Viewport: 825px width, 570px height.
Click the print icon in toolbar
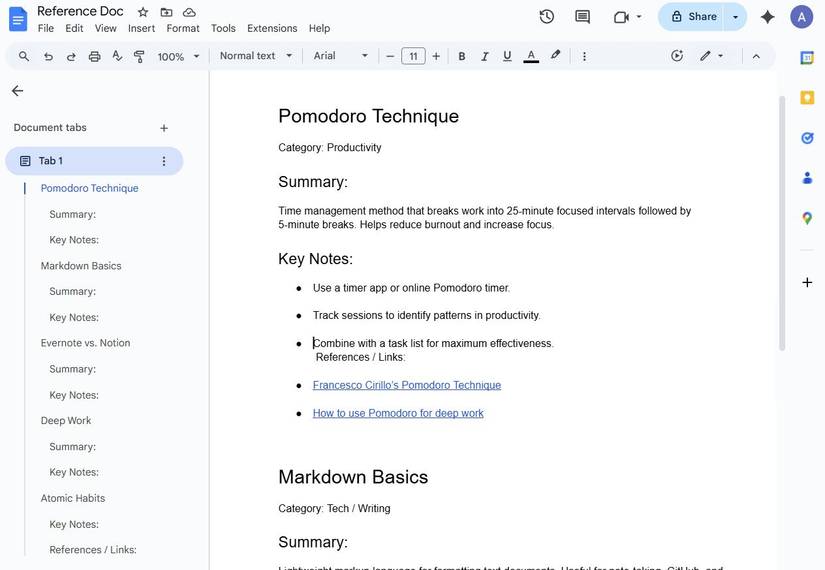tap(94, 56)
